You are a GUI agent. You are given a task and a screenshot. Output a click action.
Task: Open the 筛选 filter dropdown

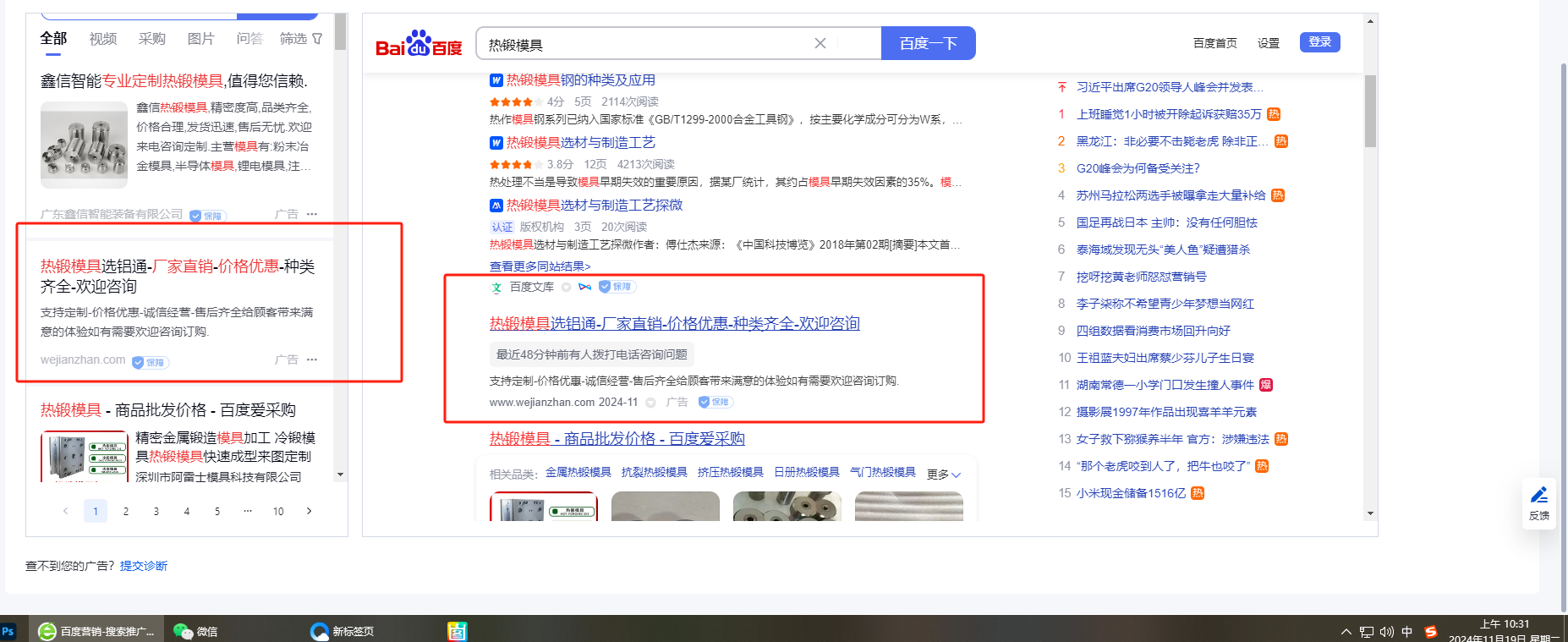(x=301, y=39)
